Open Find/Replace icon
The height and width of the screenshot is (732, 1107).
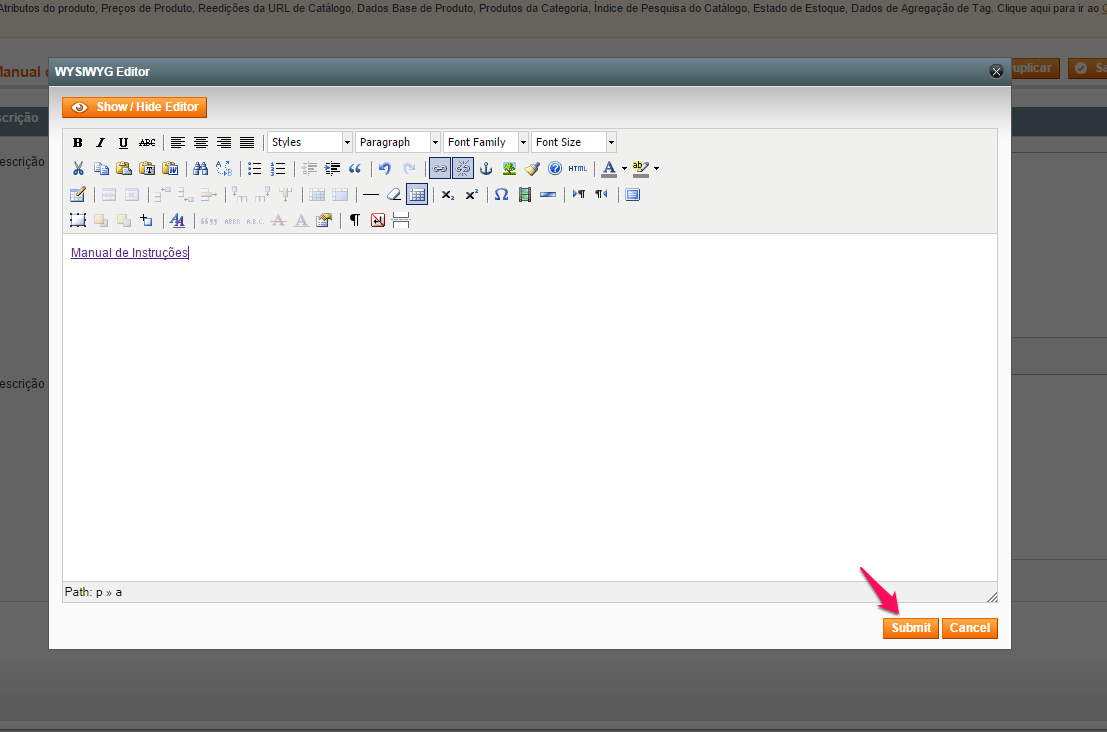(x=224, y=168)
